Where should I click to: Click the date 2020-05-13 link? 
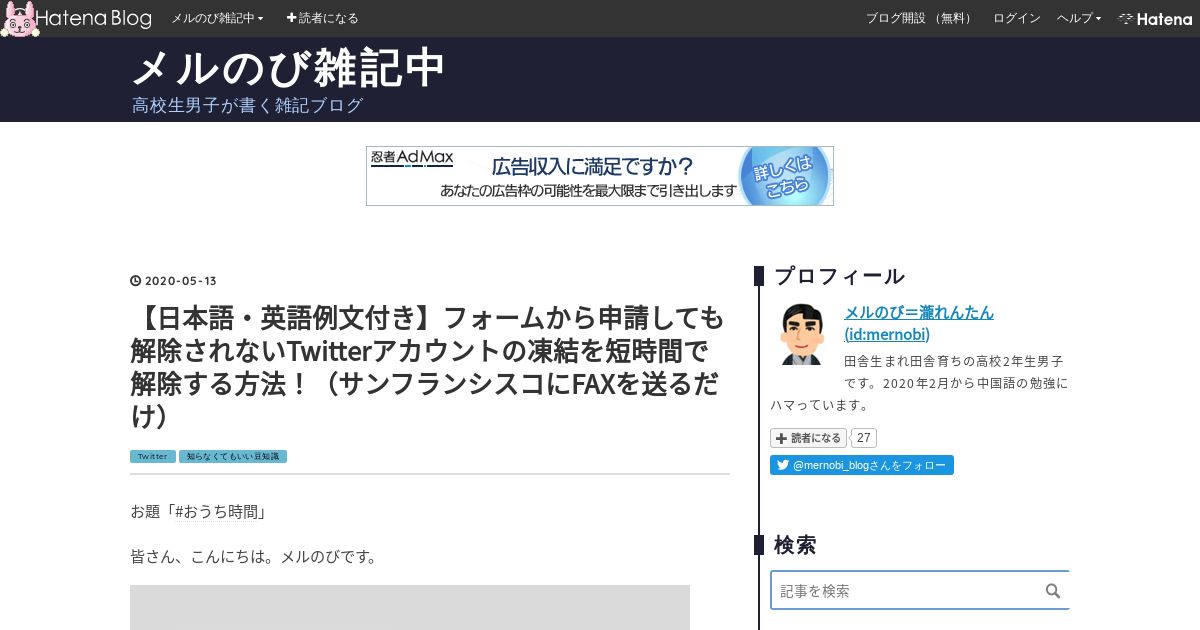click(x=181, y=281)
